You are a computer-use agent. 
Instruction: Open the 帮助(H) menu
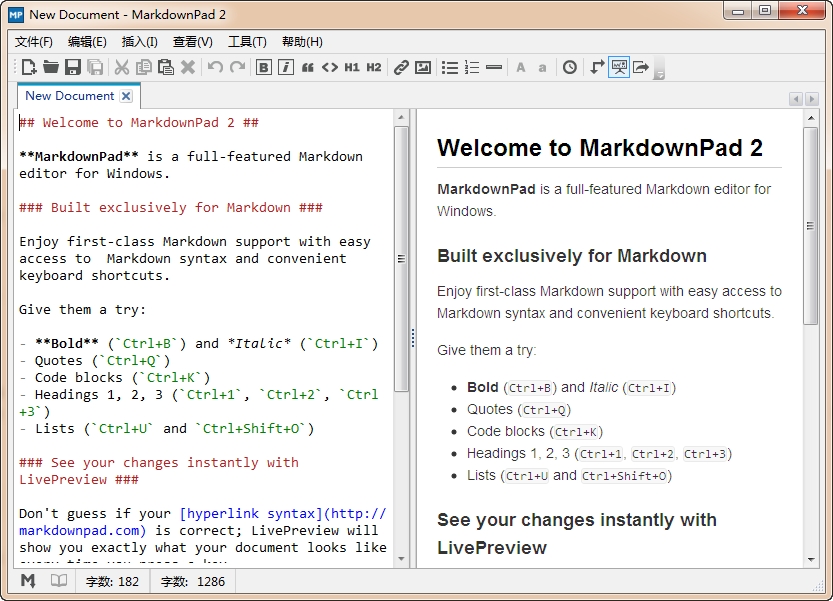coord(302,42)
